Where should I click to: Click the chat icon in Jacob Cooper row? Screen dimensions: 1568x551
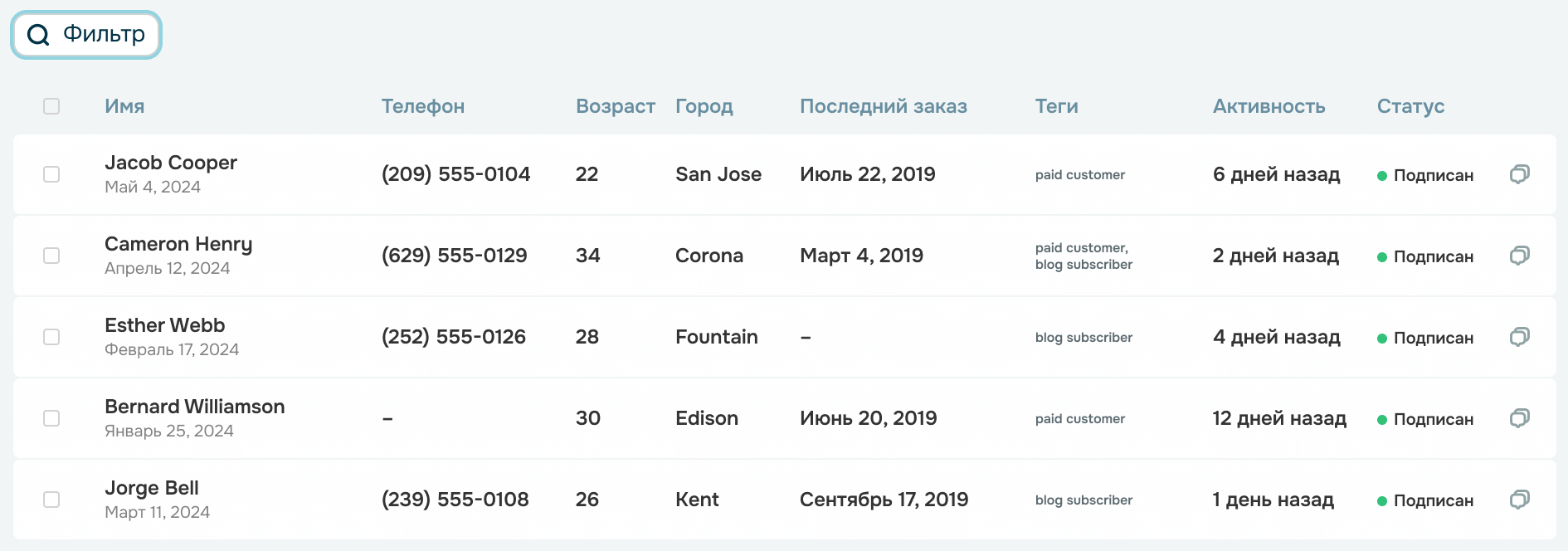tap(1519, 174)
